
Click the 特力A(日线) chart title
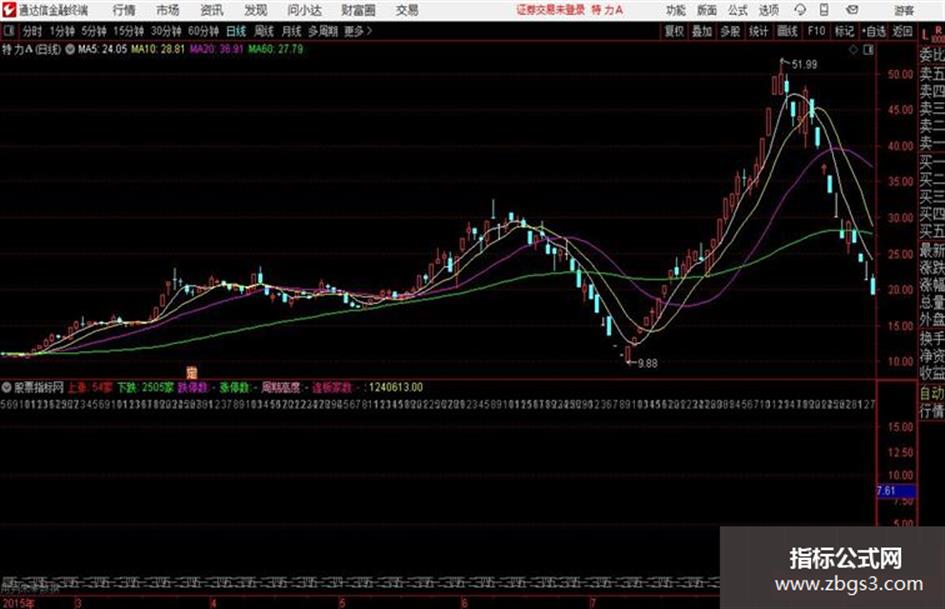(x=31, y=49)
